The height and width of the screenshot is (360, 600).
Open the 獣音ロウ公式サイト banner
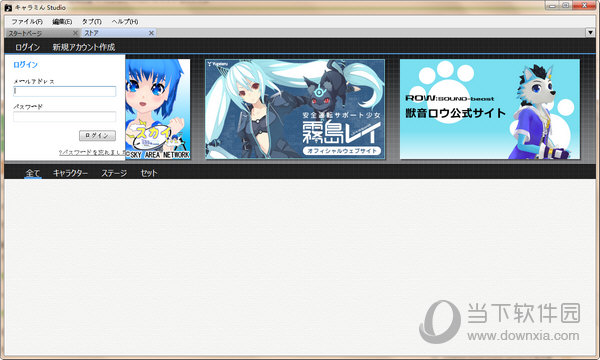pos(490,109)
